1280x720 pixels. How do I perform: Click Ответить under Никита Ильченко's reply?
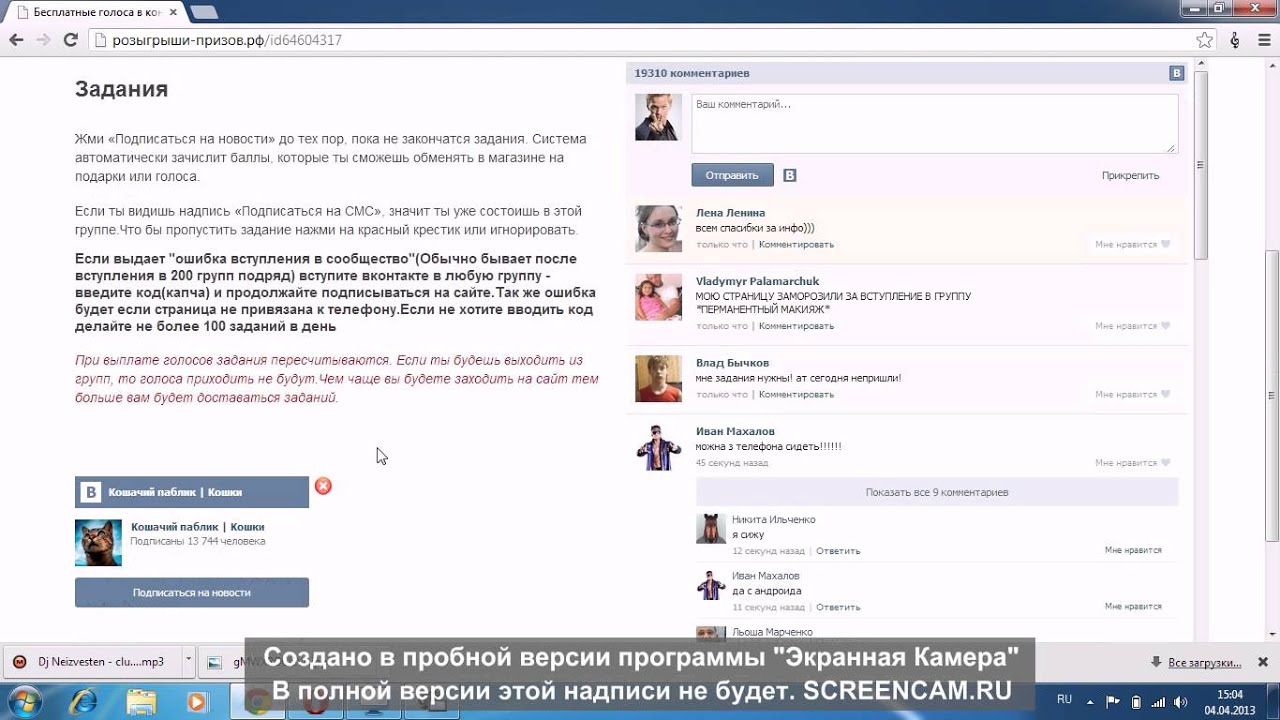(838, 551)
